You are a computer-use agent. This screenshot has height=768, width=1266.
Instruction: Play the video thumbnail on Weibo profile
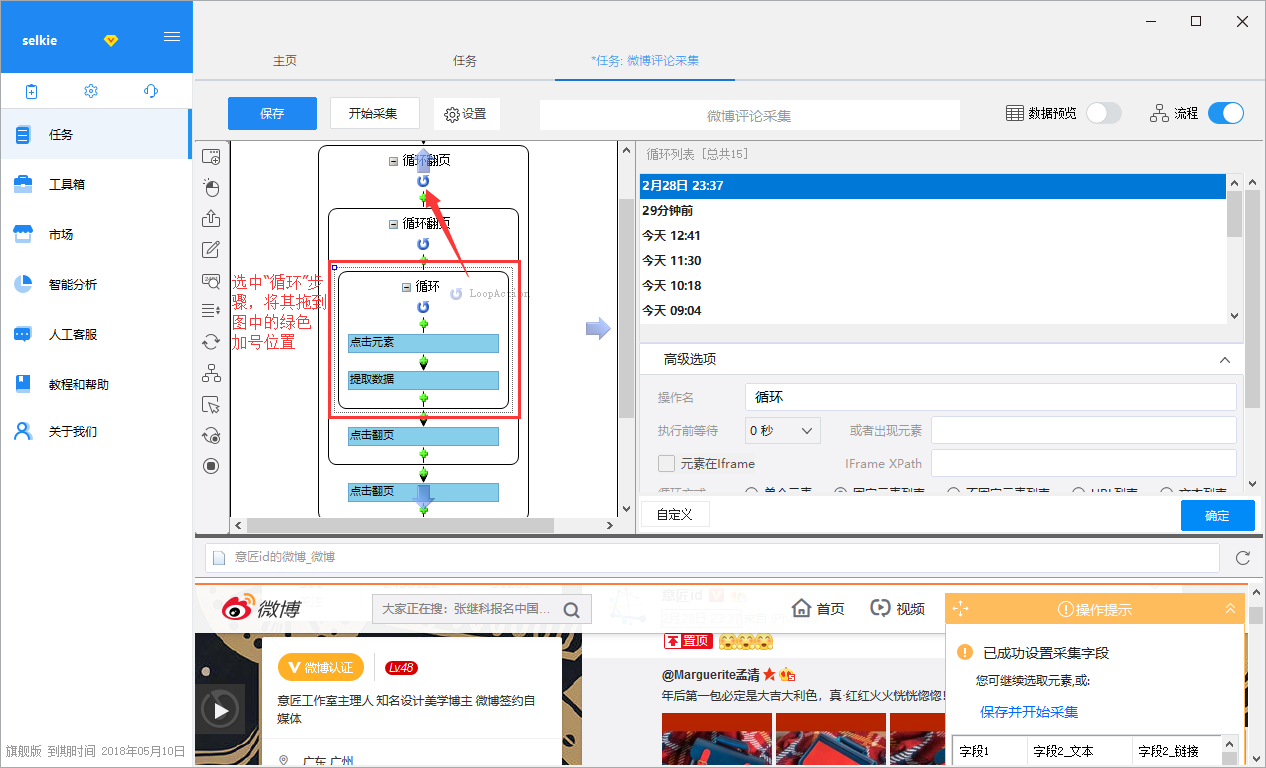220,709
